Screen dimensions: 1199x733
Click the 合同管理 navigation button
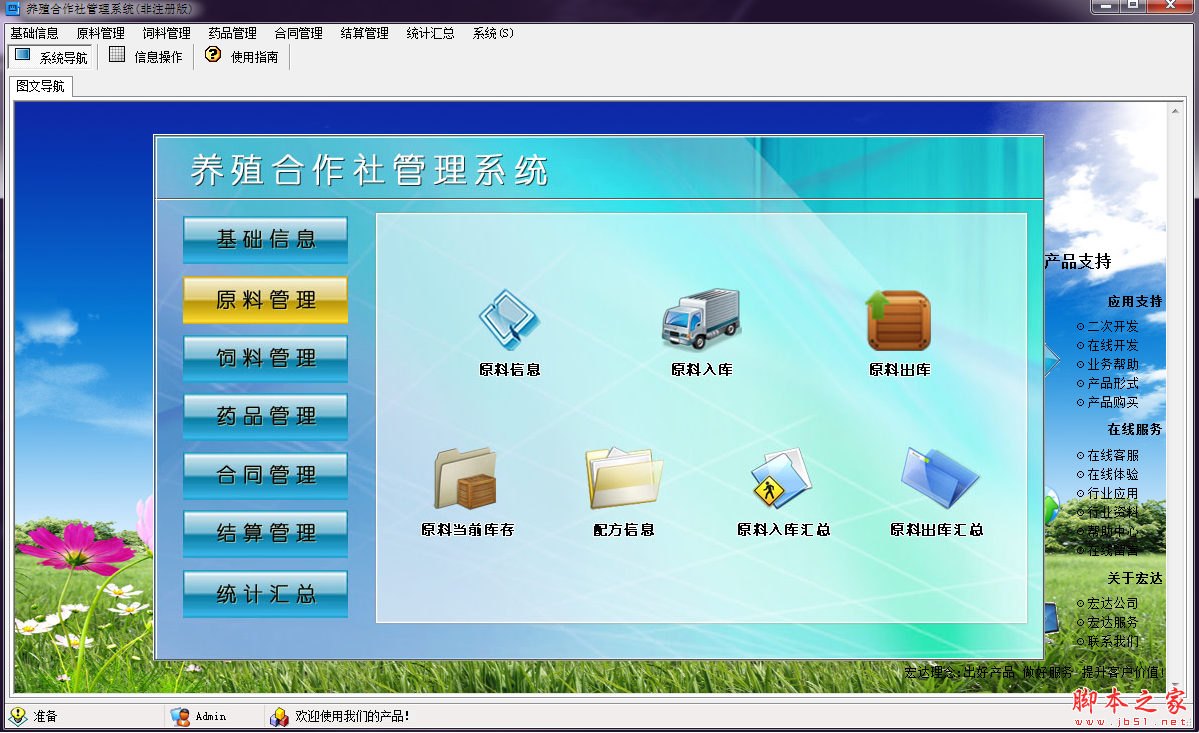tap(265, 475)
